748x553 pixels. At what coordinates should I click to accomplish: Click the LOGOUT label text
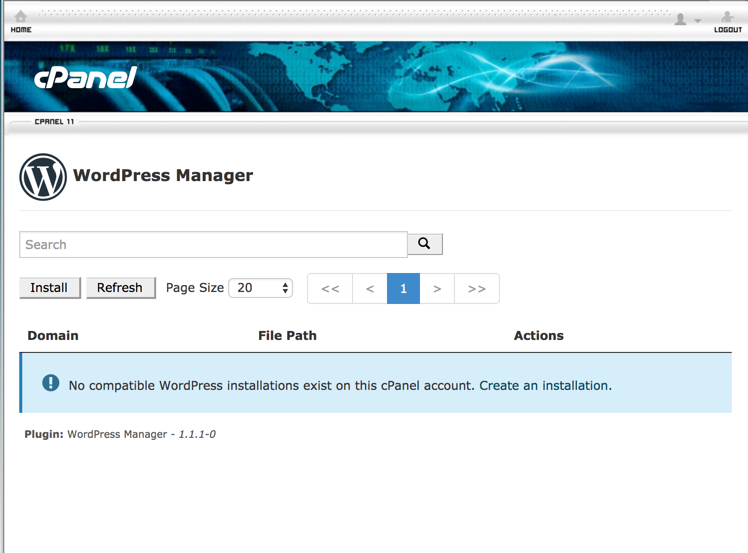[728, 30]
